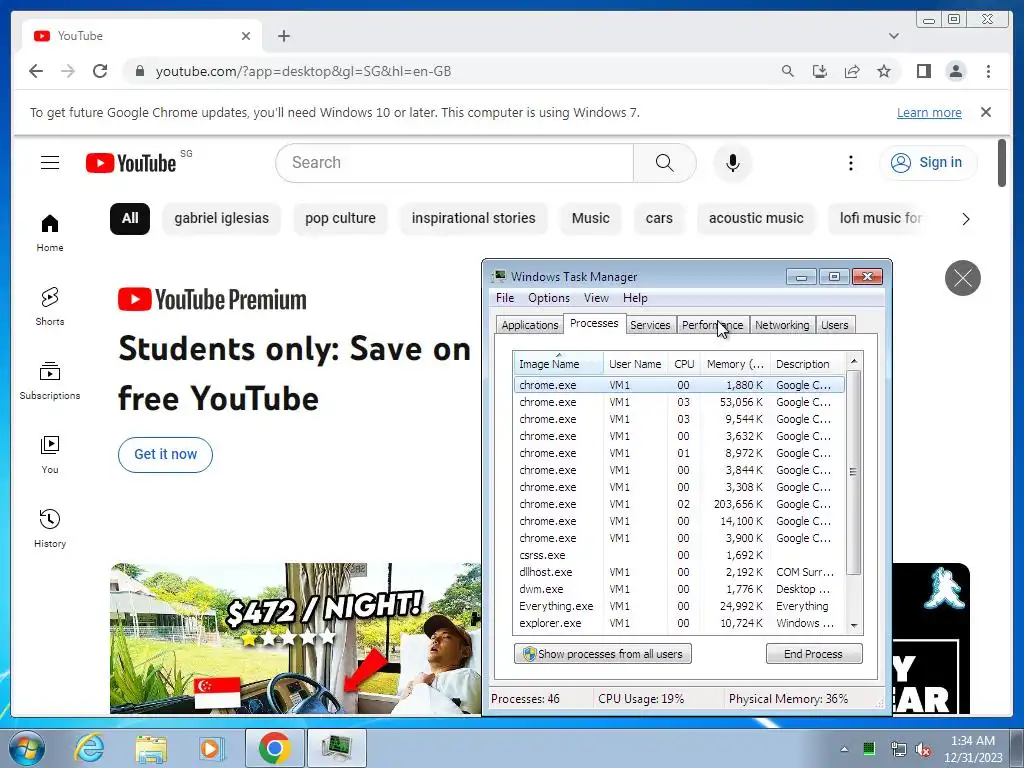Open Subscriptions in the sidebar
Image resolution: width=1024 pixels, height=768 pixels.
(50, 380)
